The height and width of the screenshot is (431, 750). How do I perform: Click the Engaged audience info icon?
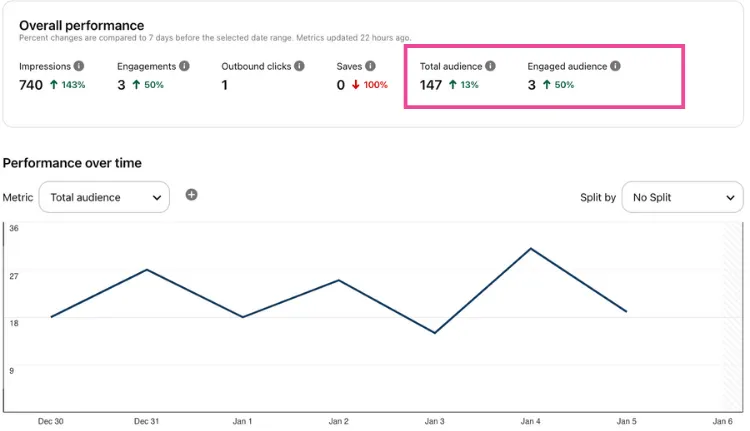pyautogui.click(x=616, y=66)
